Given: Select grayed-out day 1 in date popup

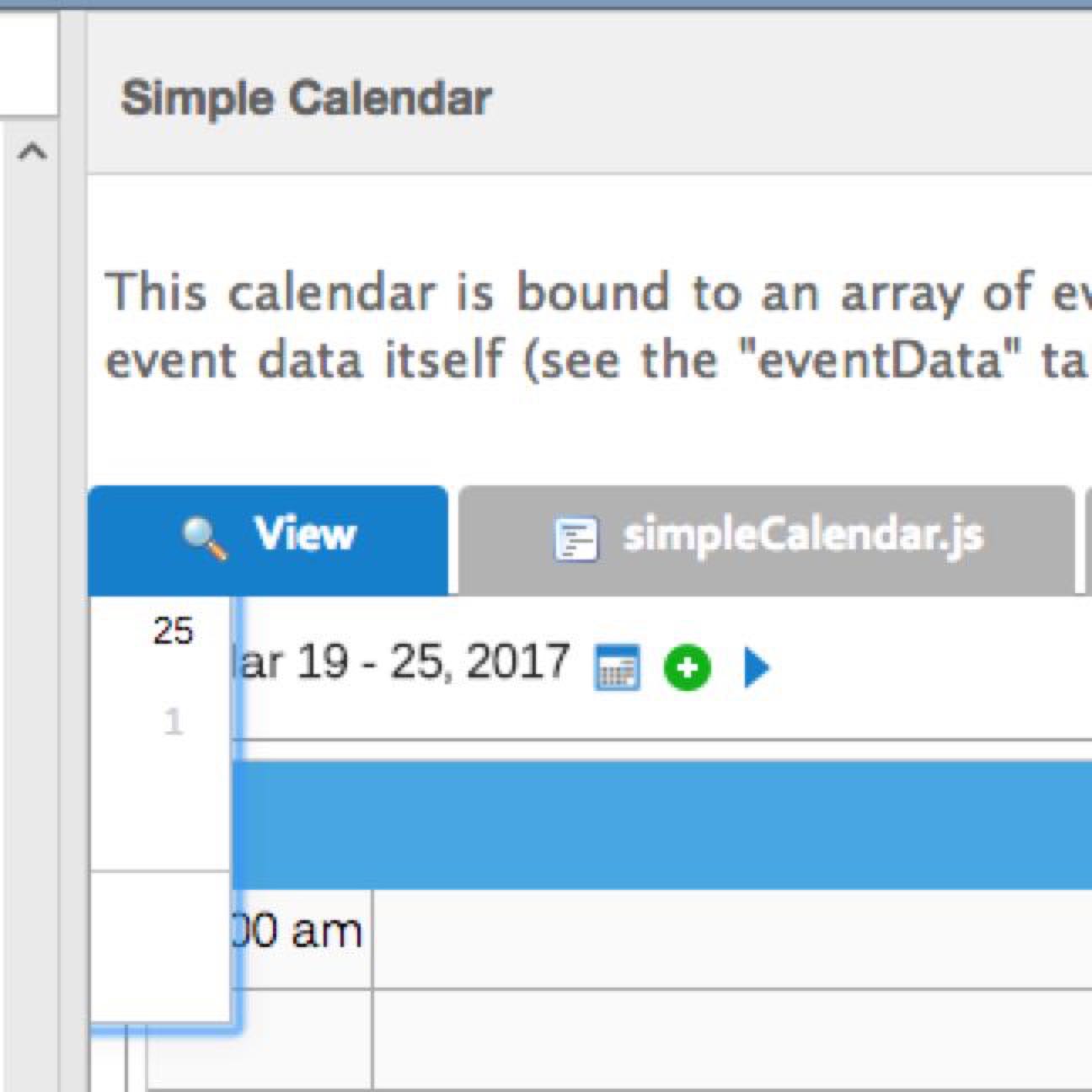Looking at the screenshot, I should 173,722.
